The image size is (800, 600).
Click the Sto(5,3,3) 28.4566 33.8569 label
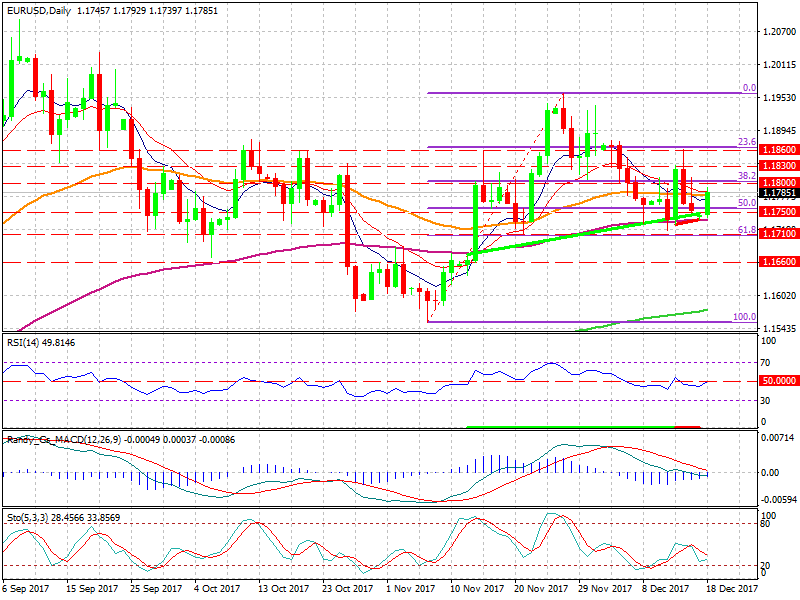click(63, 517)
